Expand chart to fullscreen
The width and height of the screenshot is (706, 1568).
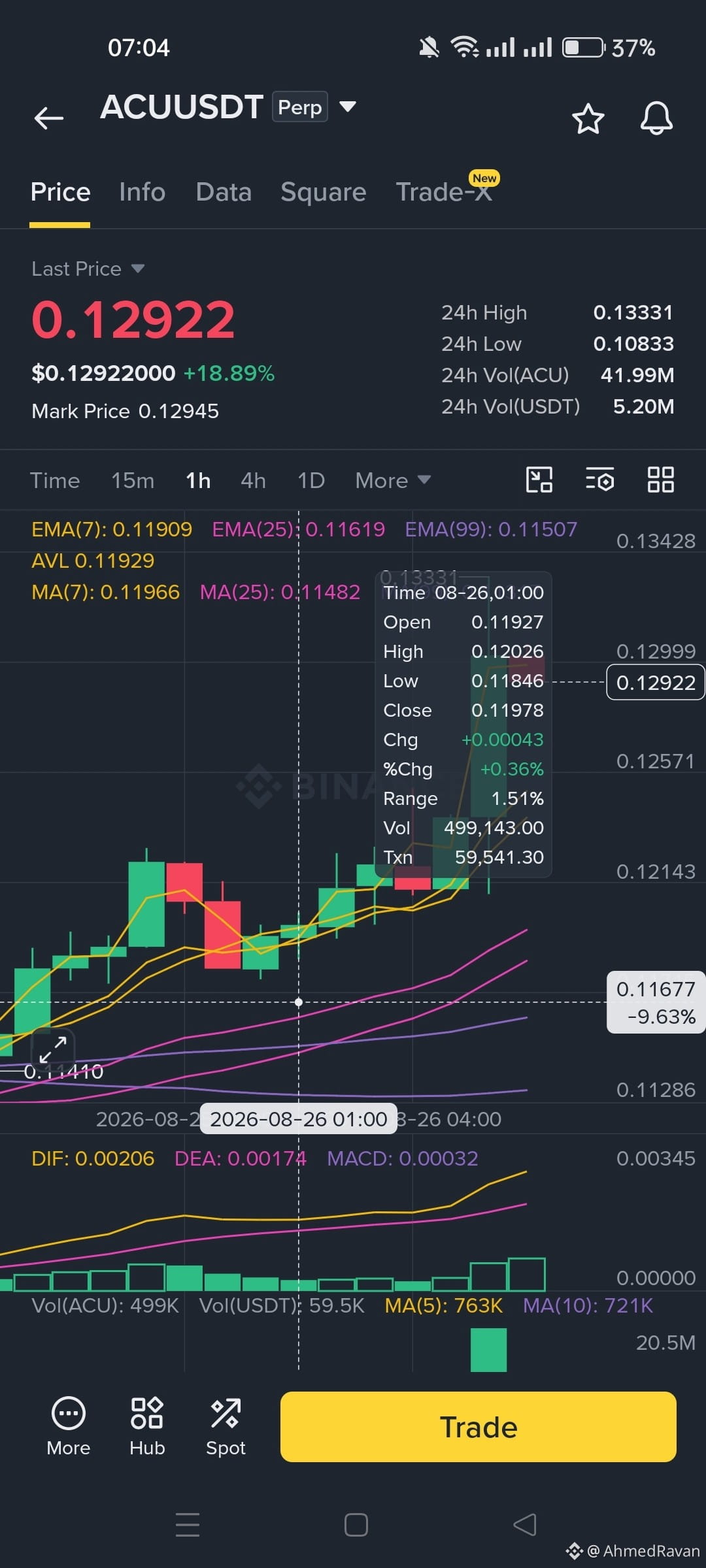[53, 1049]
